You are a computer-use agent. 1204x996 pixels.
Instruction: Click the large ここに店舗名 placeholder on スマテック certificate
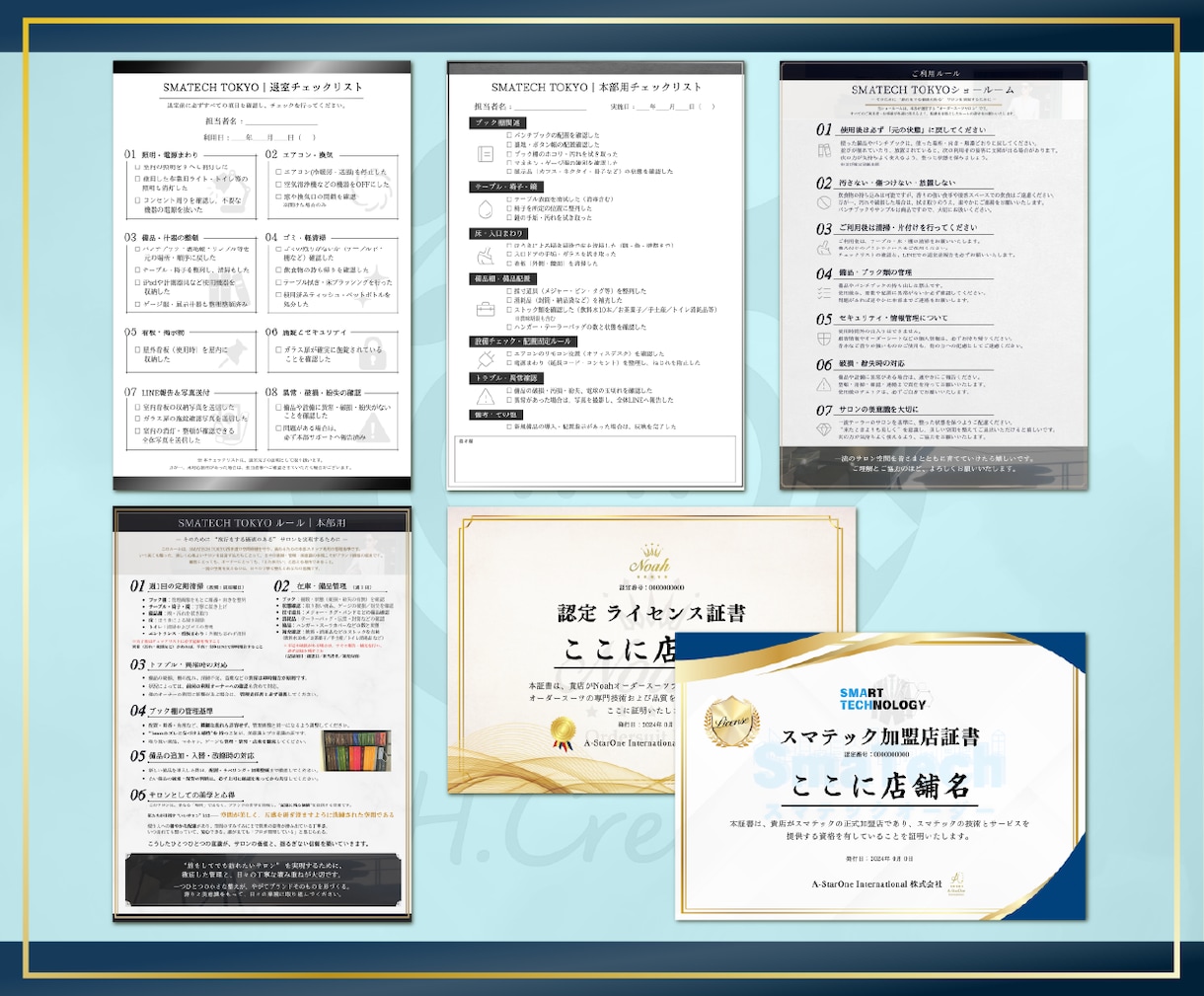point(881,788)
